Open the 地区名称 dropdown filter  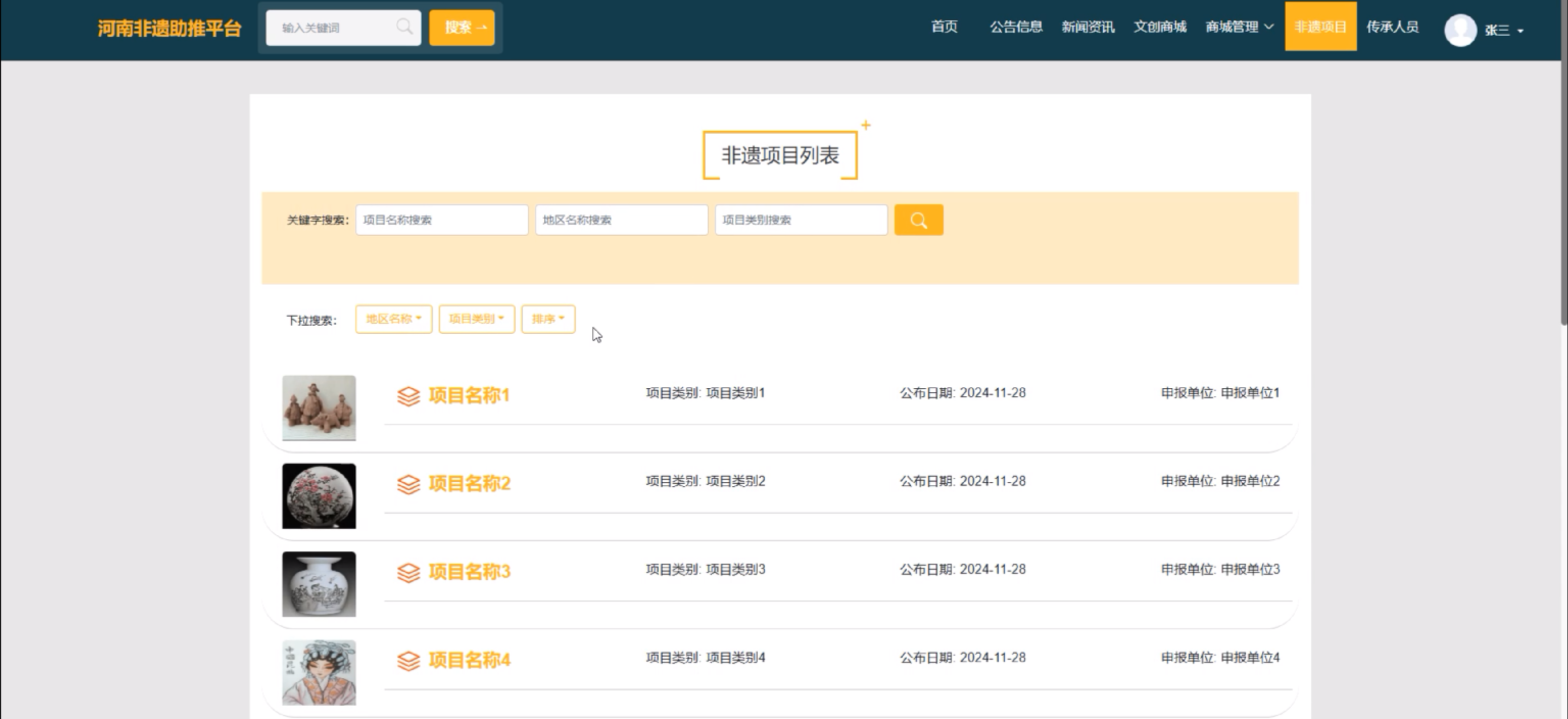(393, 319)
